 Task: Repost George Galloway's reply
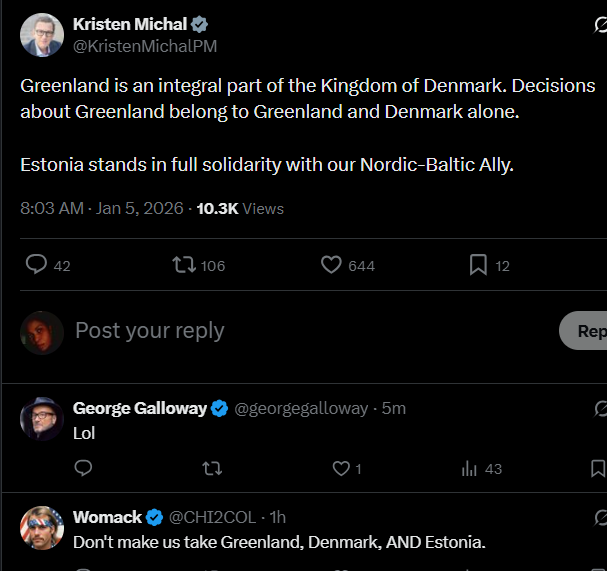212,468
